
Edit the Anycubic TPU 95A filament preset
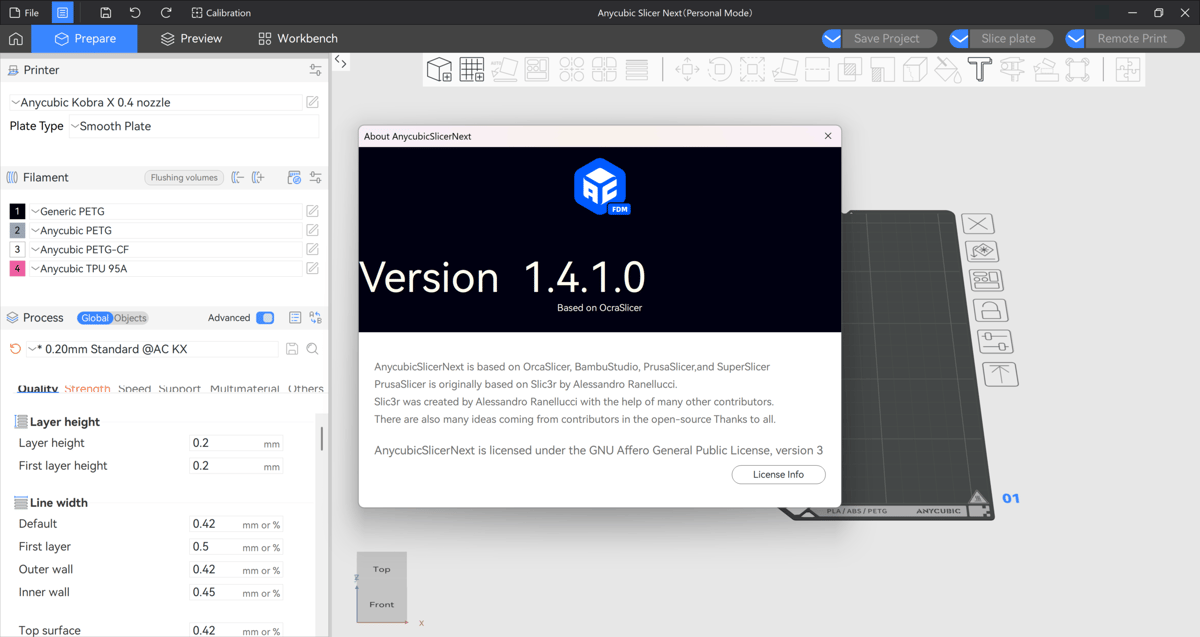point(312,268)
